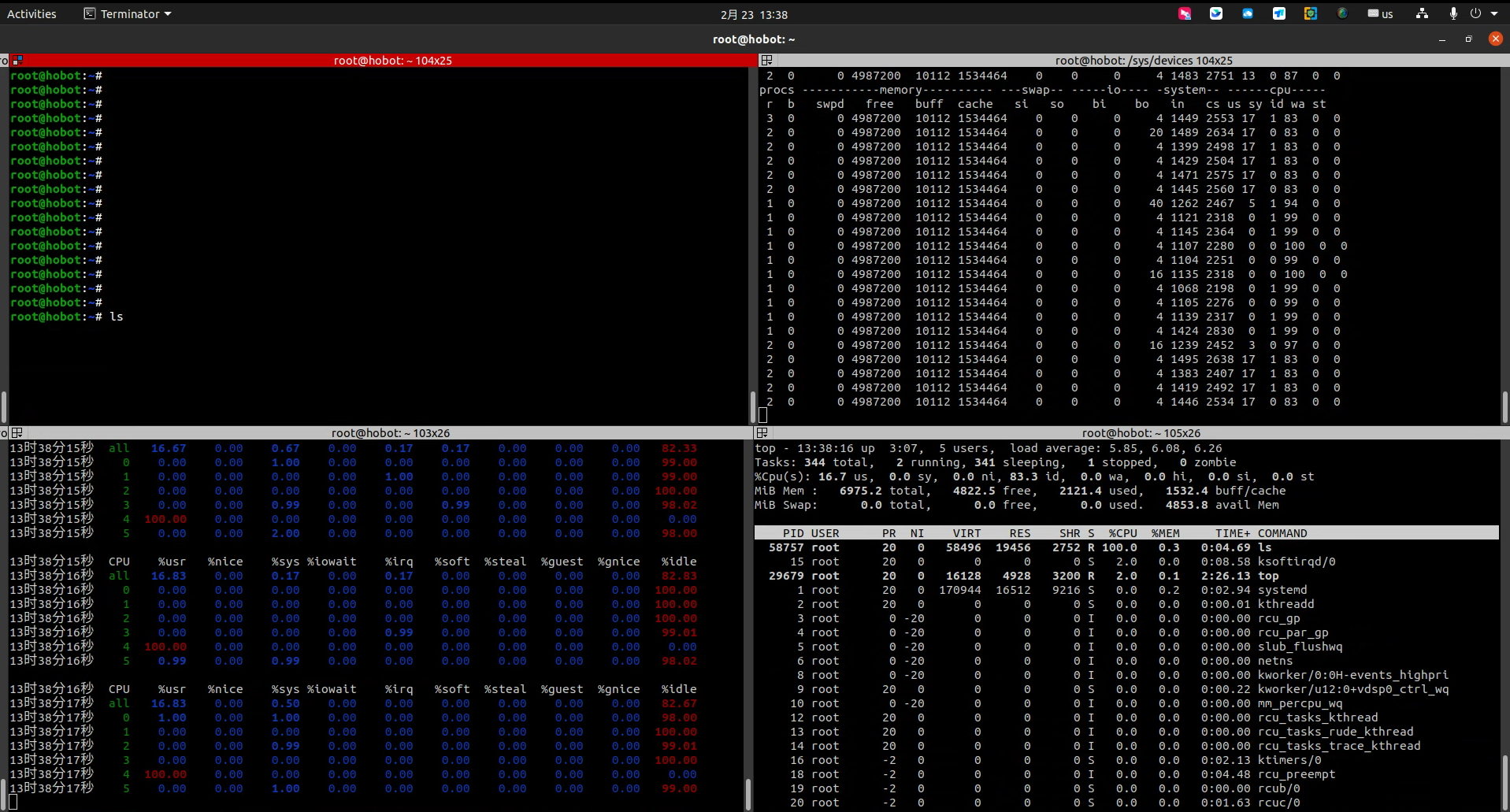This screenshot has width=1510, height=812.
Task: Click the 'ls' command in top-left terminal
Action: (x=117, y=317)
